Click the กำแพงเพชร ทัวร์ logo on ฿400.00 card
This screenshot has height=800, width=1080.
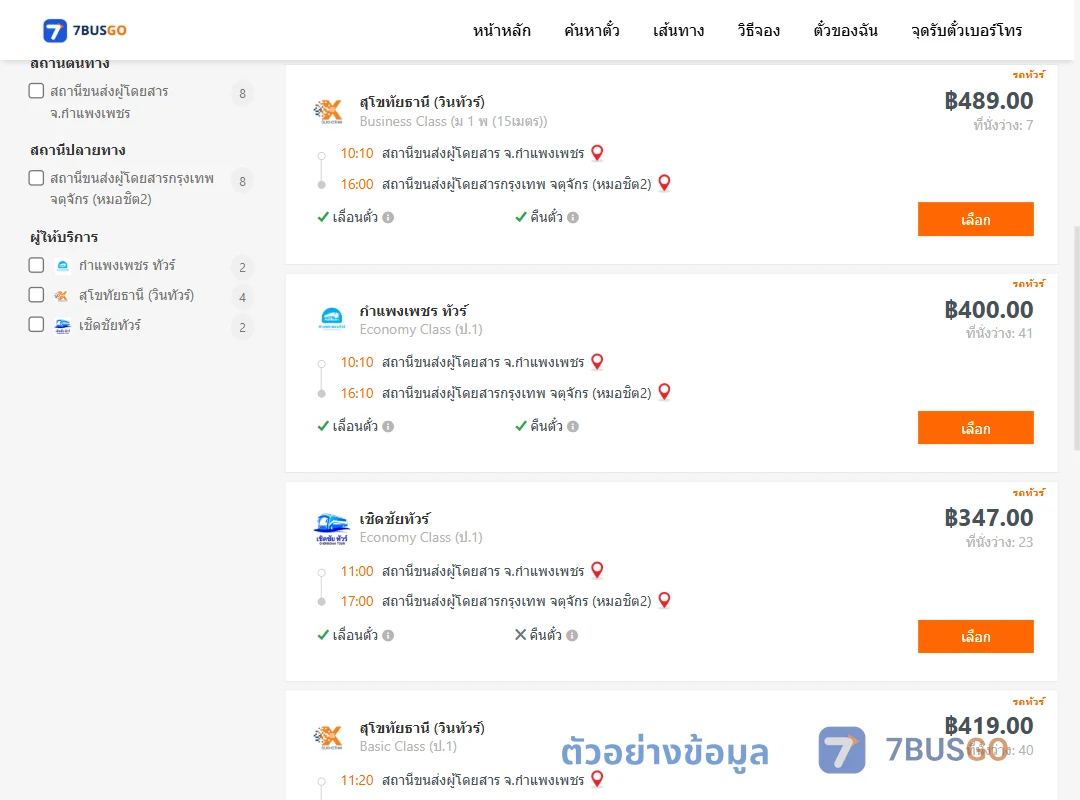pos(332,318)
